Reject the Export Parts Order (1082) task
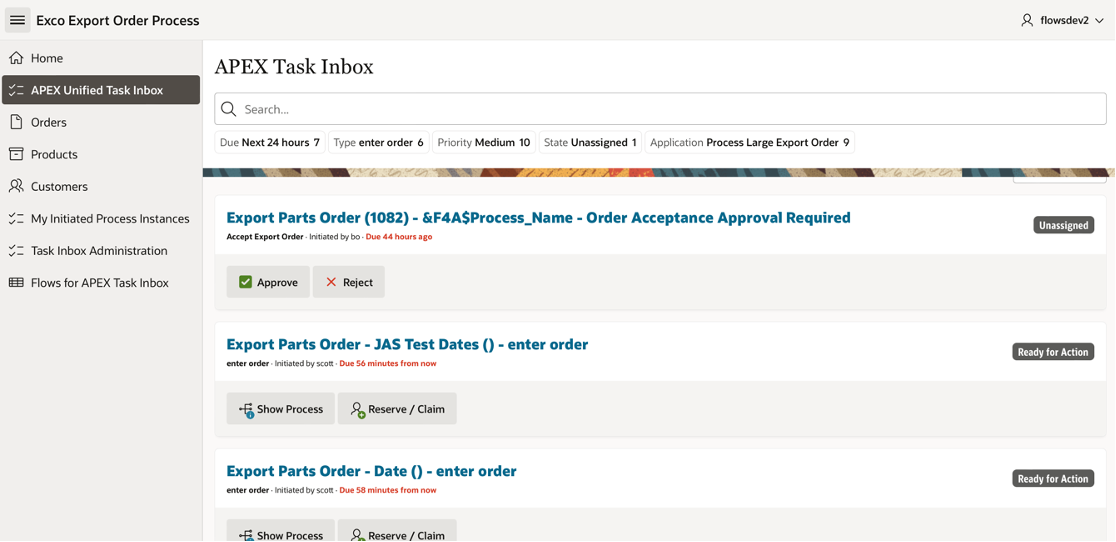This screenshot has height=542, width=1116. (349, 282)
